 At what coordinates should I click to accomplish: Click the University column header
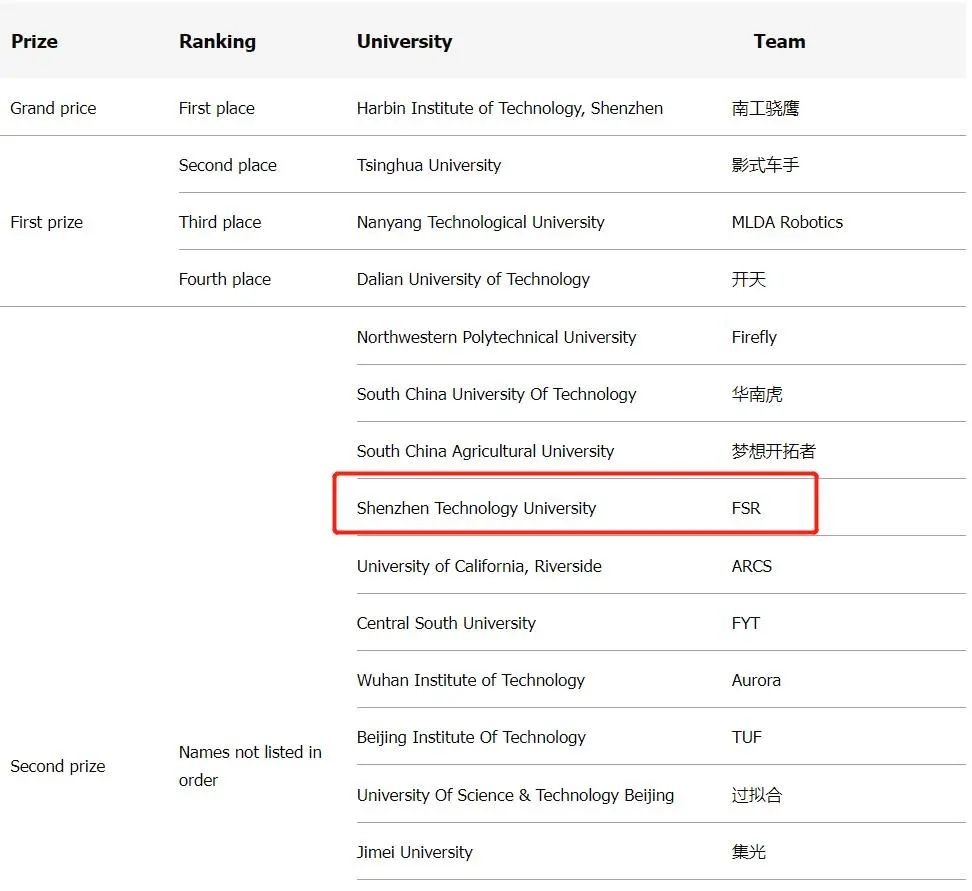click(404, 42)
